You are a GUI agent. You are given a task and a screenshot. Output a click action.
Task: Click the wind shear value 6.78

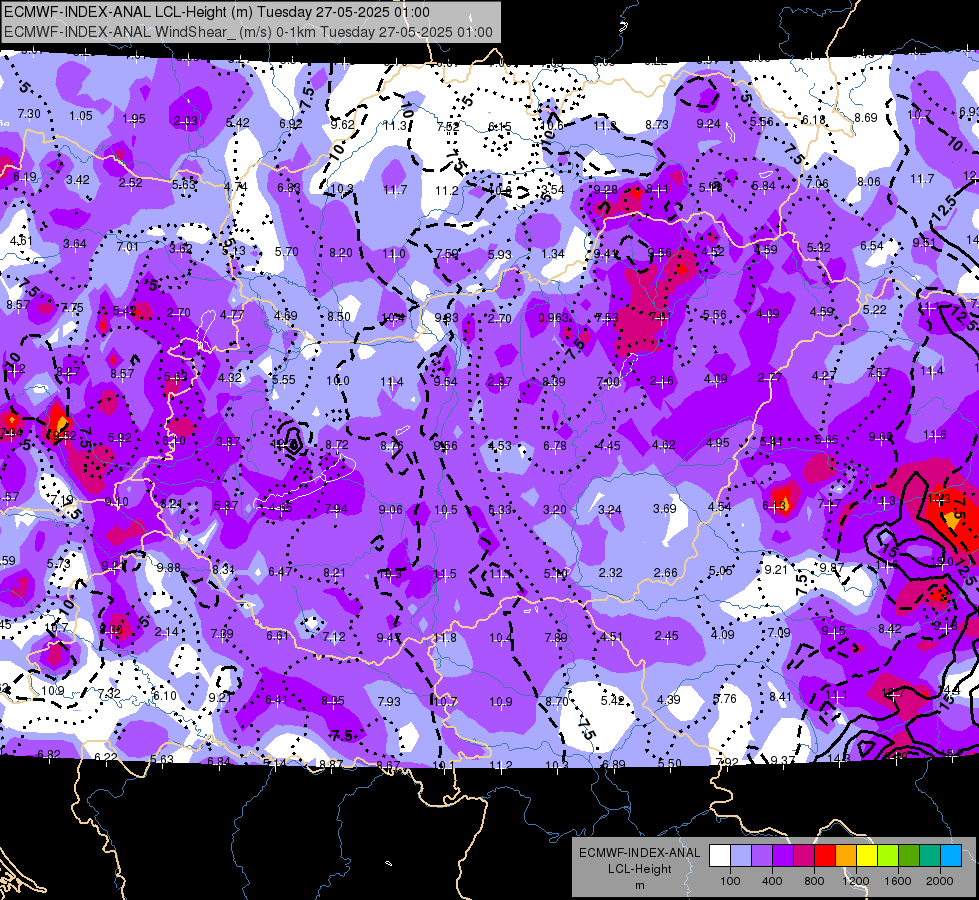tap(554, 445)
